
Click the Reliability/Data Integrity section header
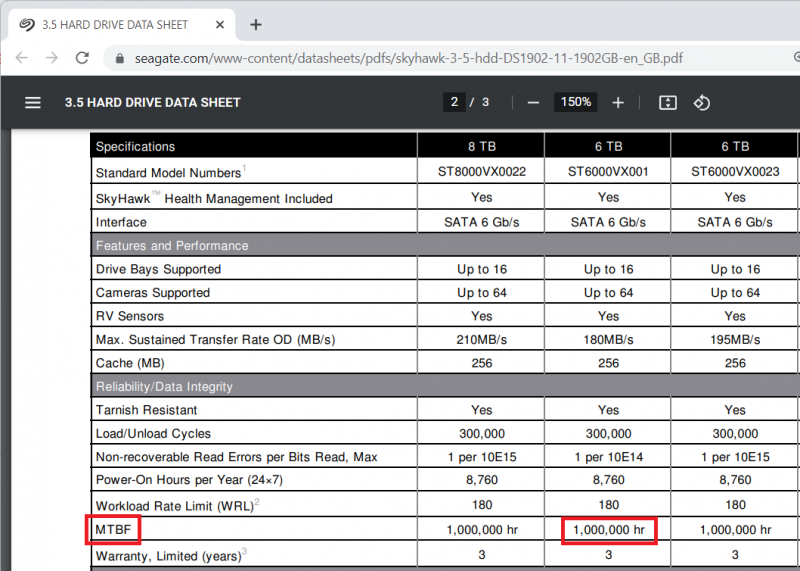point(164,386)
